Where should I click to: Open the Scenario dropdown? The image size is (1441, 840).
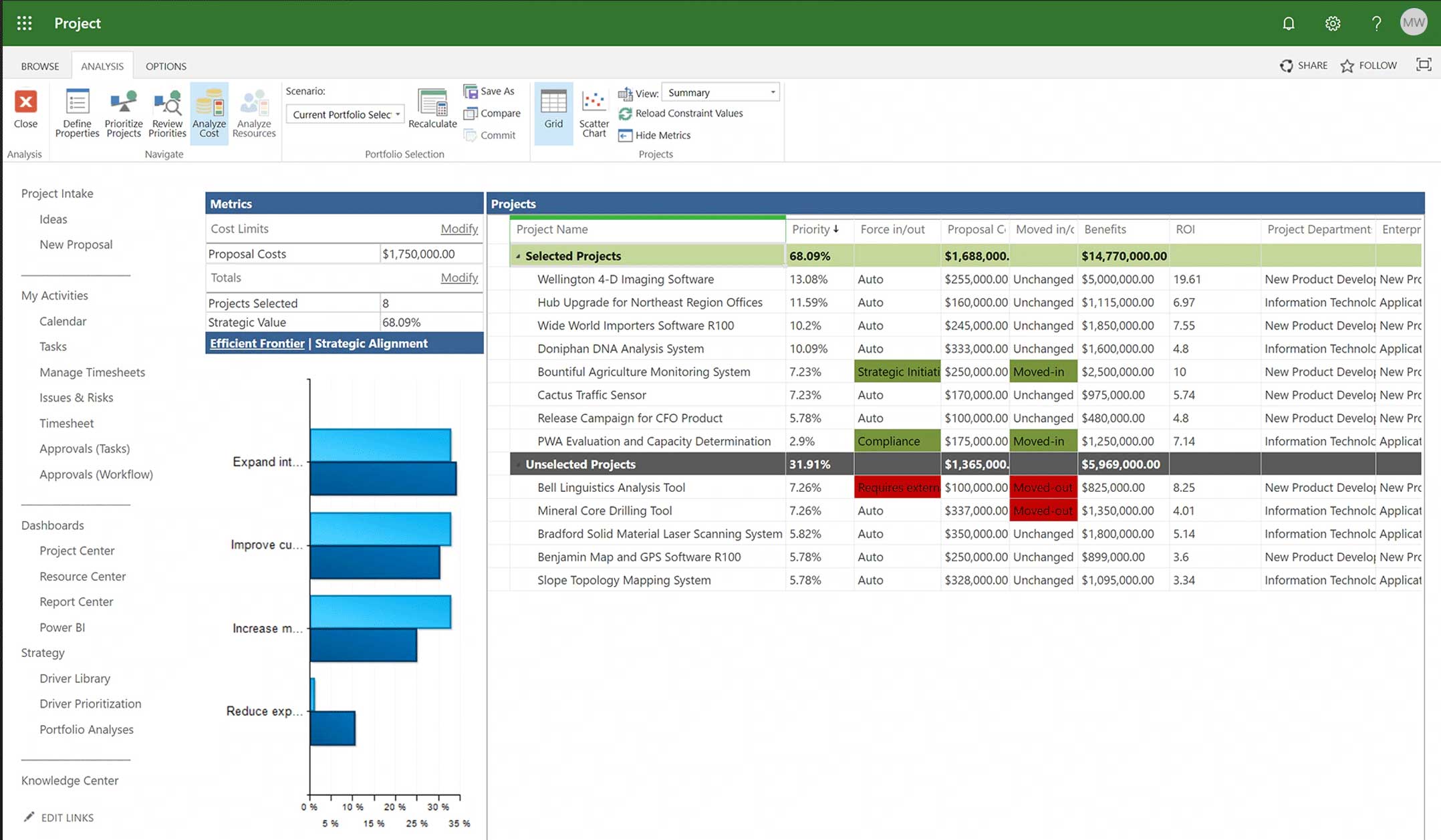point(345,114)
